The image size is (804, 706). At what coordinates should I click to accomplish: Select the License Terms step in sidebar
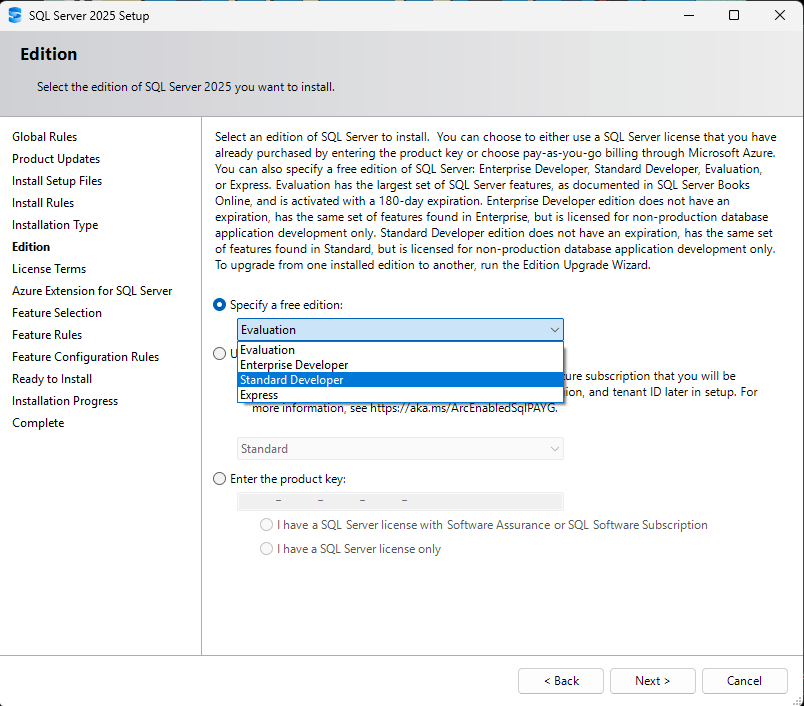(x=49, y=269)
